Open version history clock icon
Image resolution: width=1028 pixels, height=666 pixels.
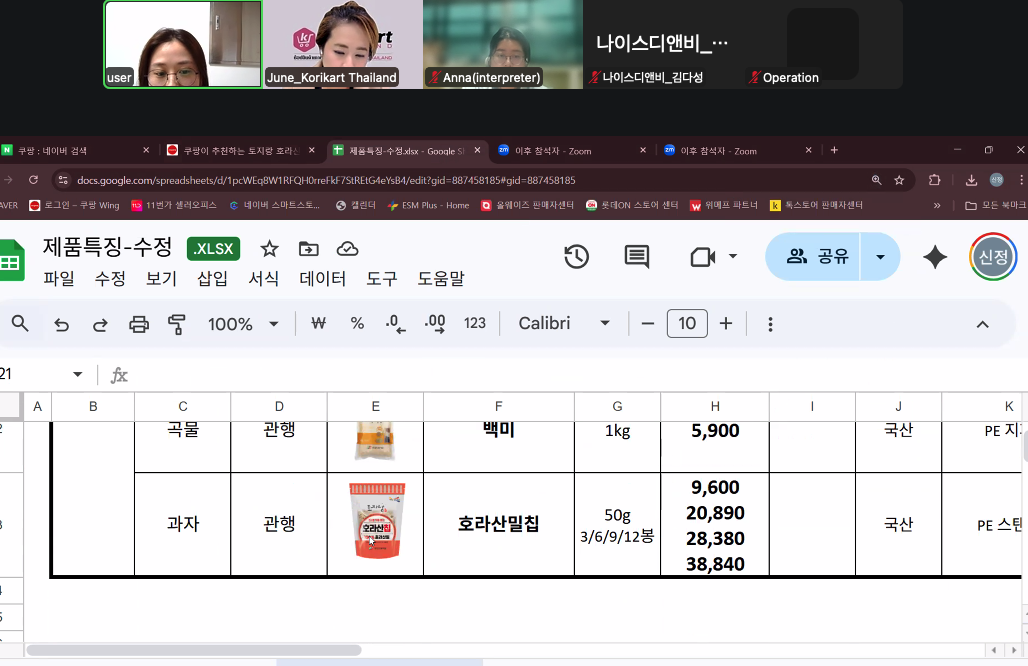(576, 257)
